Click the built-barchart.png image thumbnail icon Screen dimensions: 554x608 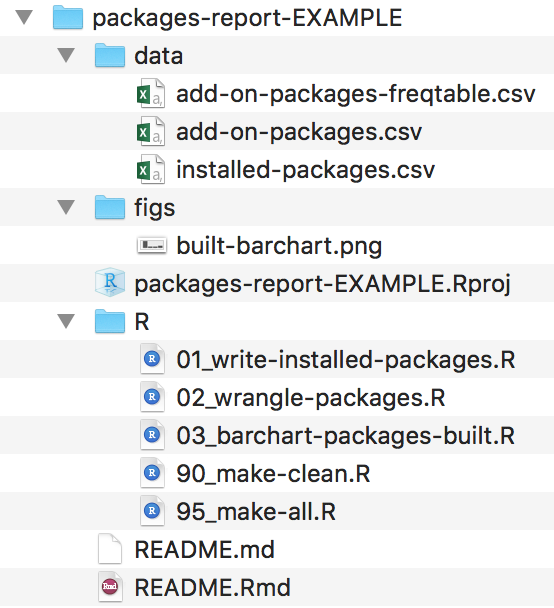click(152, 245)
